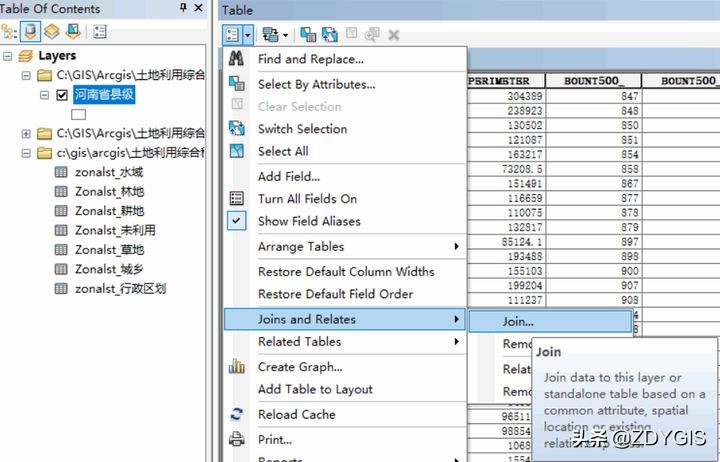Collapse the first C:\GIS\Arcgis folder
The image size is (720, 462).
click(x=26, y=75)
